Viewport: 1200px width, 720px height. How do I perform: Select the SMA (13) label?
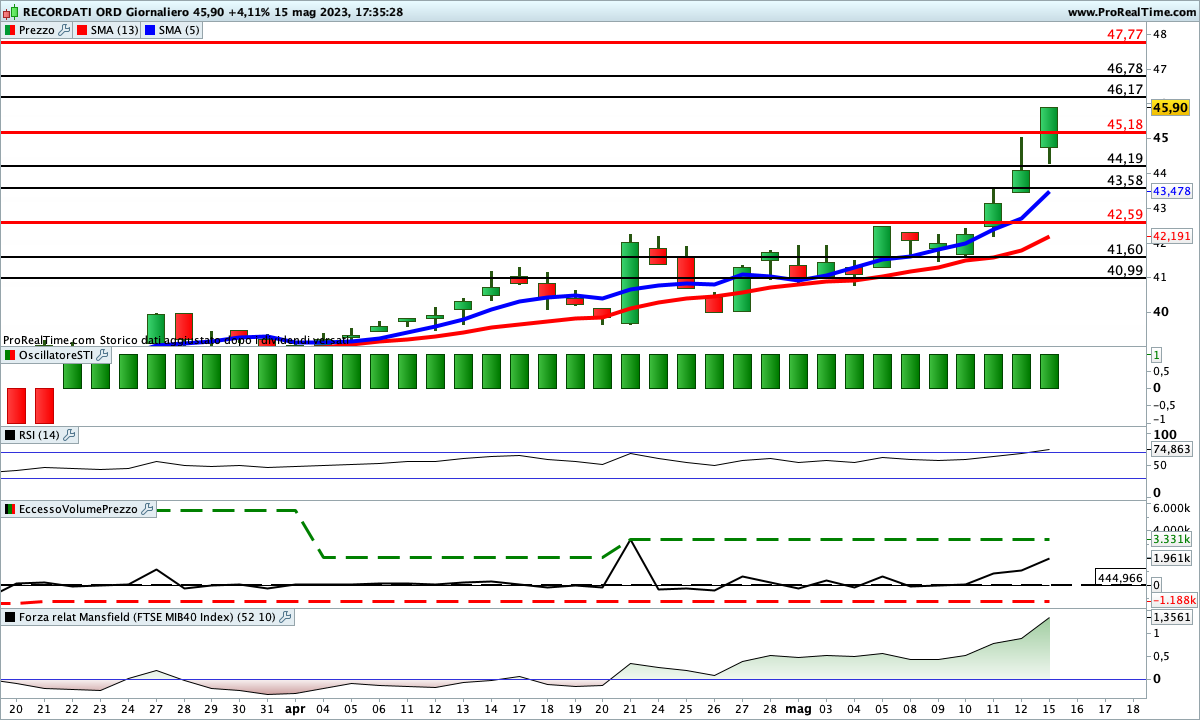pyautogui.click(x=114, y=30)
